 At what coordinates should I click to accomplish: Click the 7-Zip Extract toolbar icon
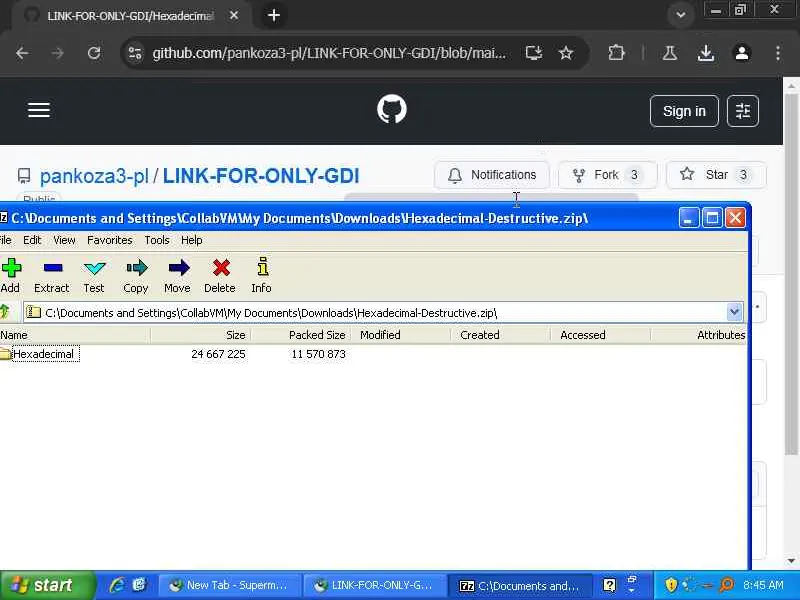tap(52, 276)
